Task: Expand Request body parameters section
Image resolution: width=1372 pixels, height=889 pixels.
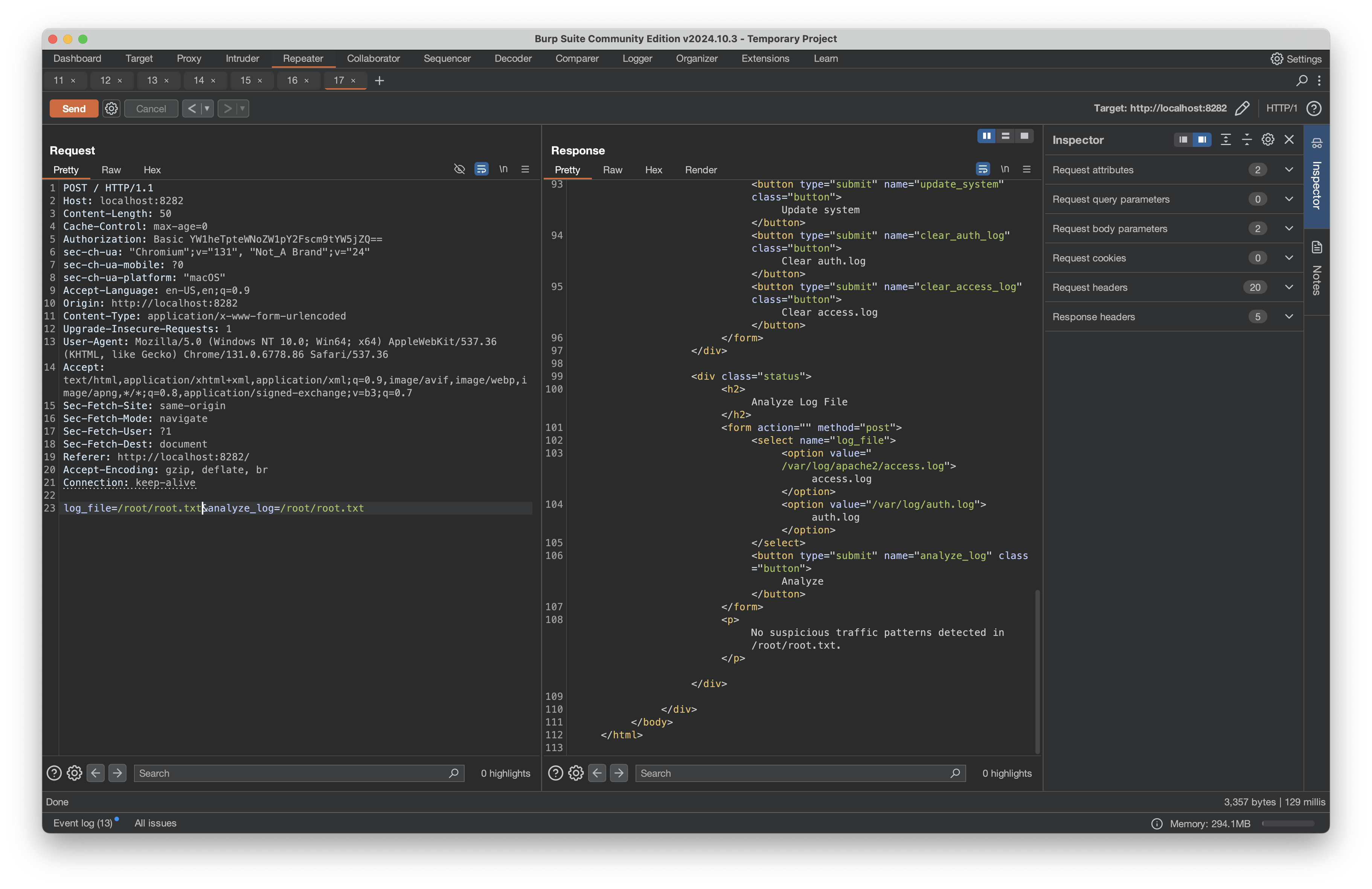Action: point(1288,228)
